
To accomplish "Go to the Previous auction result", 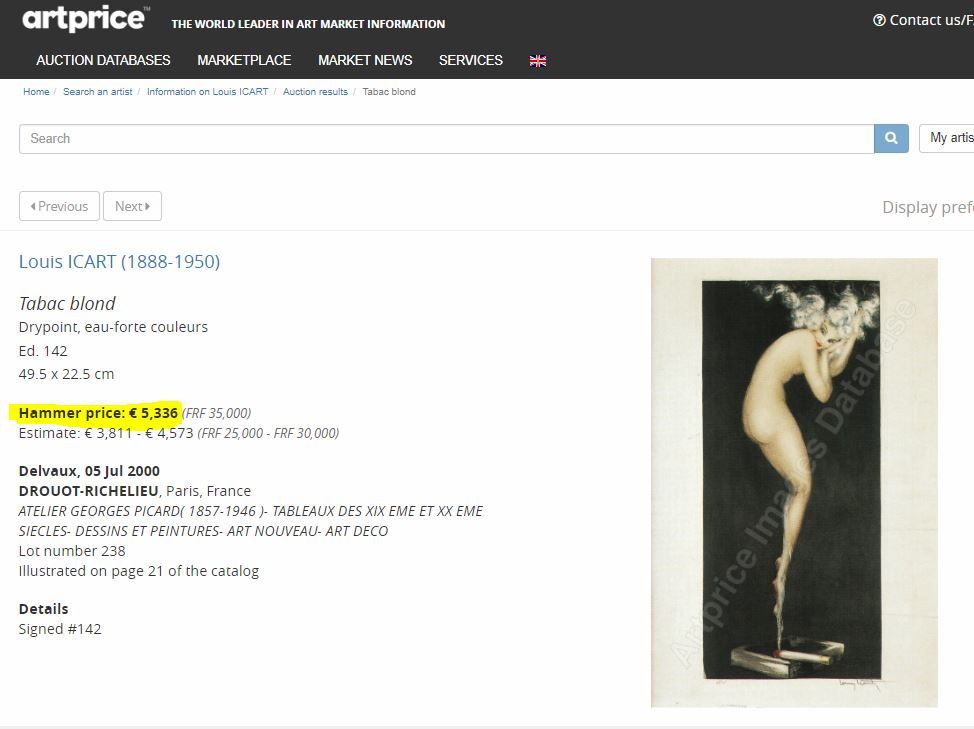I will (60, 206).
